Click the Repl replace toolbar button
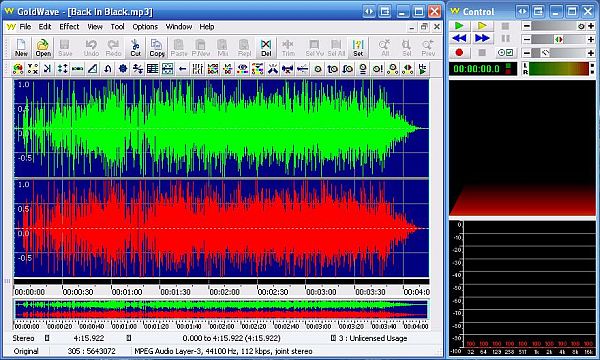Viewport: 600px width, 360px height. 244,48
